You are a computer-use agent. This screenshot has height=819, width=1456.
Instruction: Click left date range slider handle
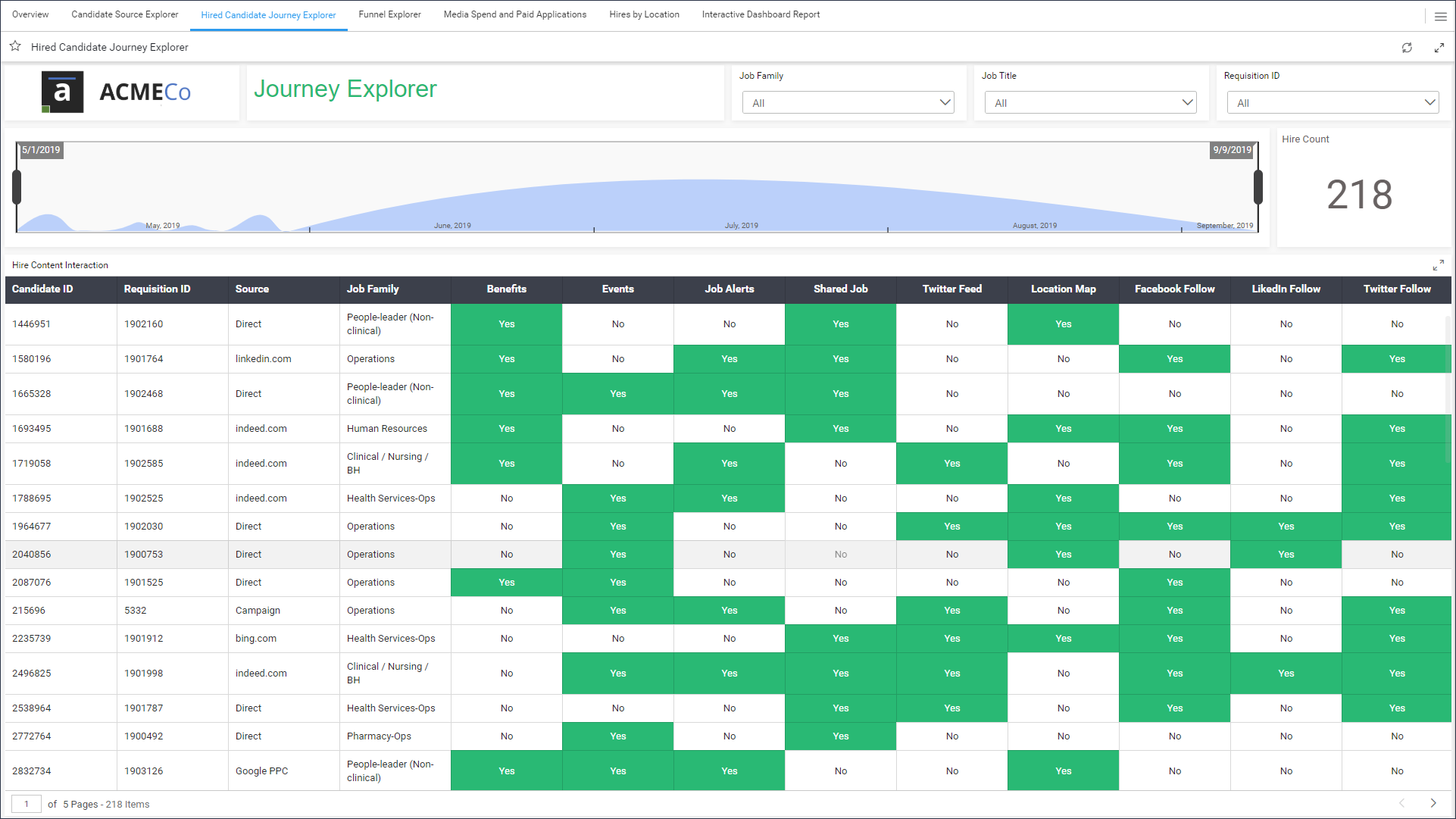point(17,187)
